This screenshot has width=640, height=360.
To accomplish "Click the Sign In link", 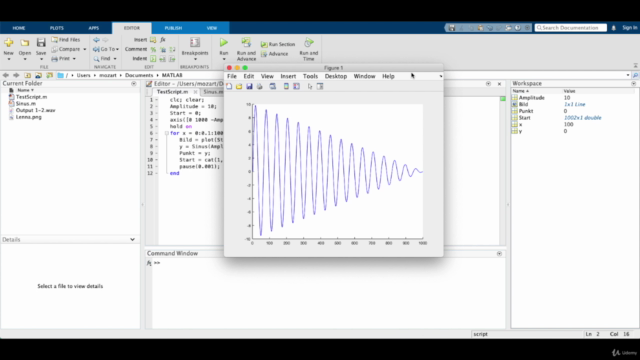I will coord(629,28).
